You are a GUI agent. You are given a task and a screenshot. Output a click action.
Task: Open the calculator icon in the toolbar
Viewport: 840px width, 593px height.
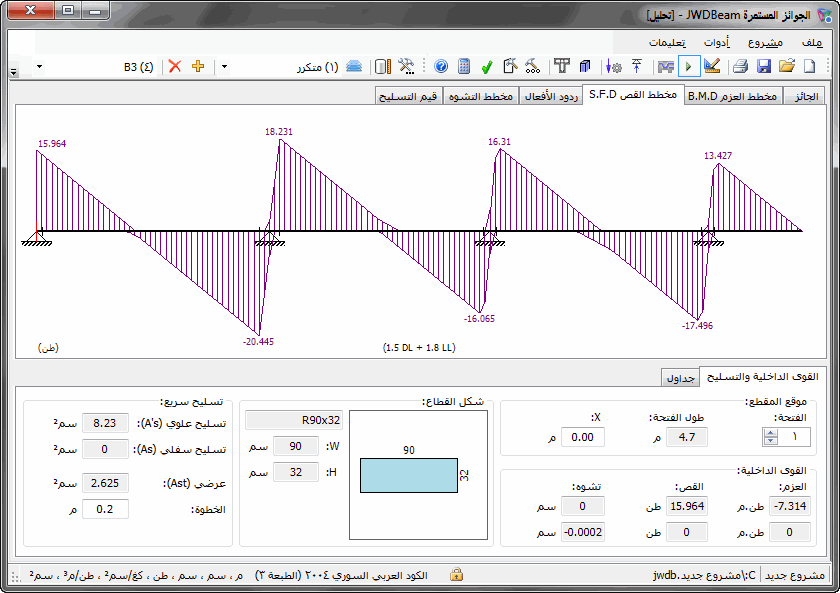pos(464,67)
